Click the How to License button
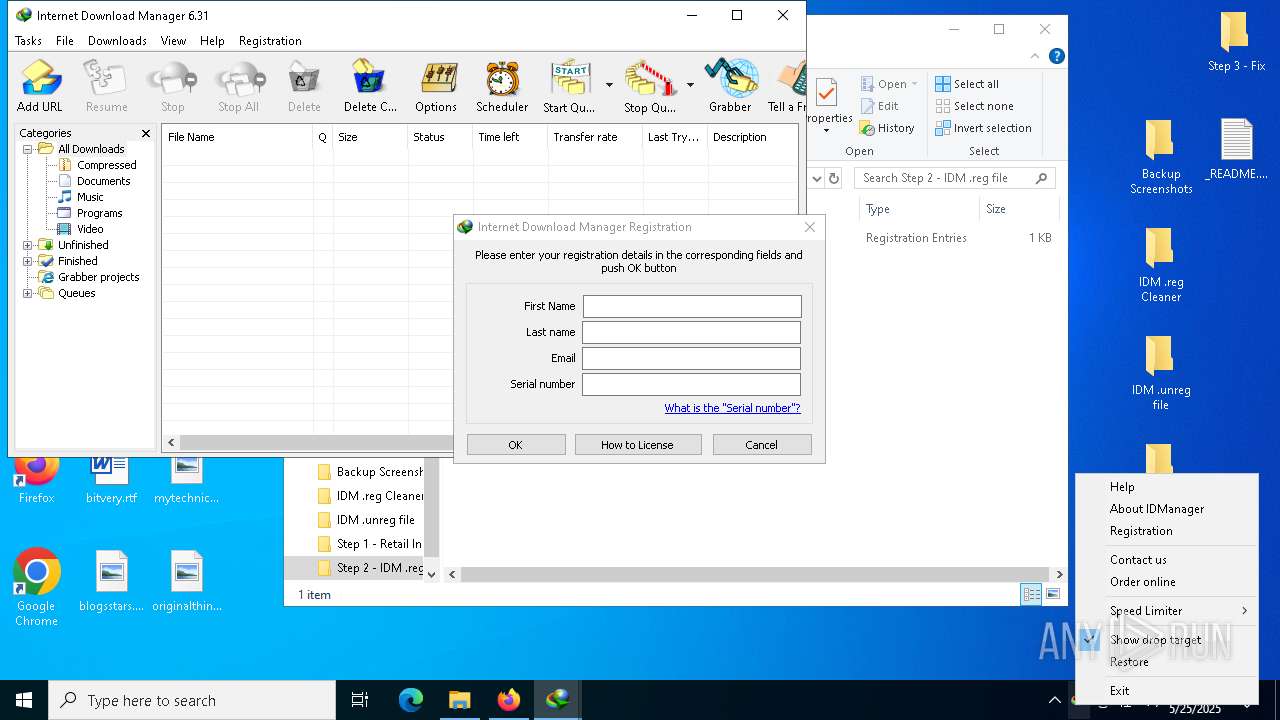This screenshot has height=720, width=1280. point(638,445)
